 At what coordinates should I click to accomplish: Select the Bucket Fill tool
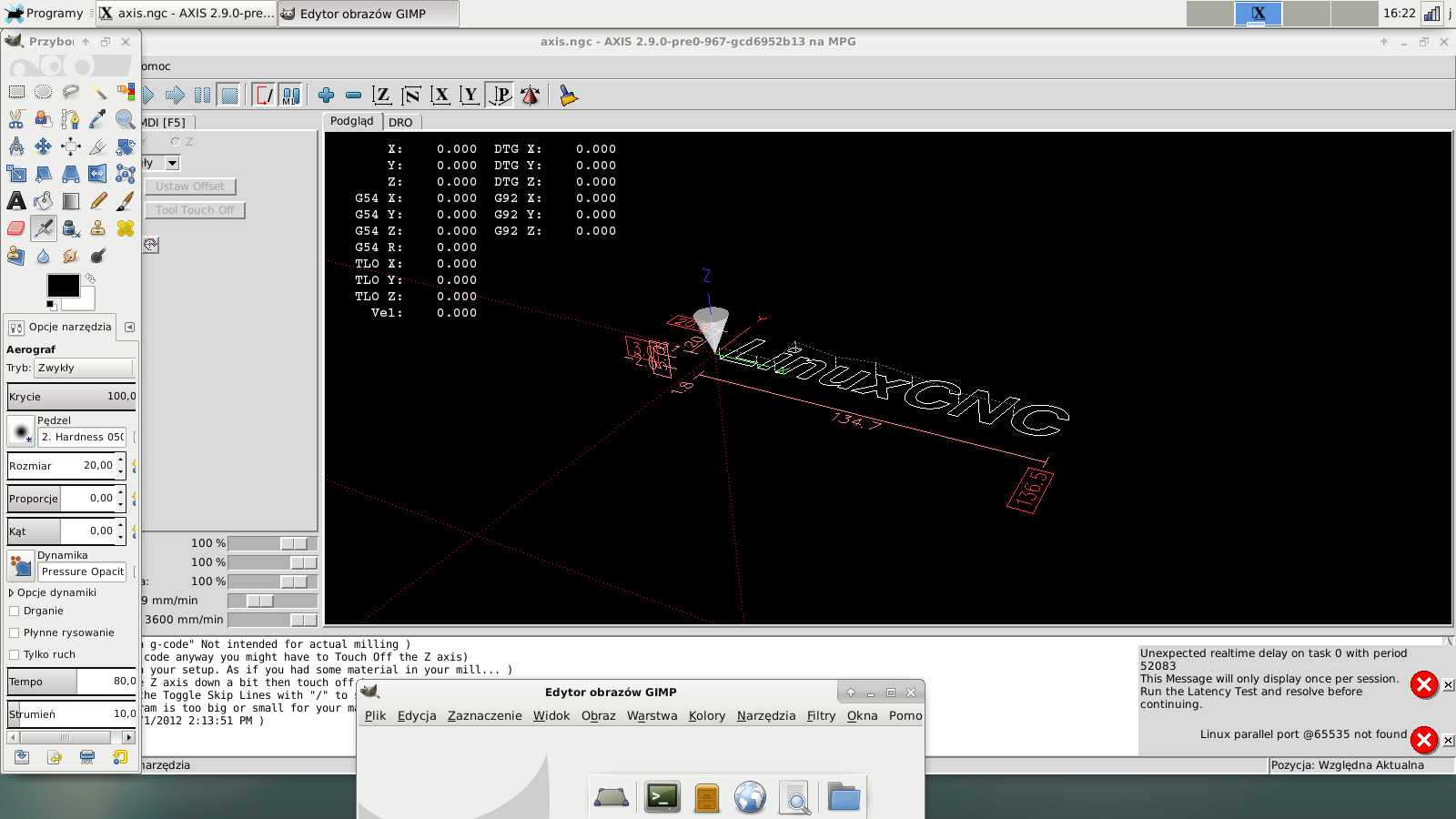click(44, 201)
